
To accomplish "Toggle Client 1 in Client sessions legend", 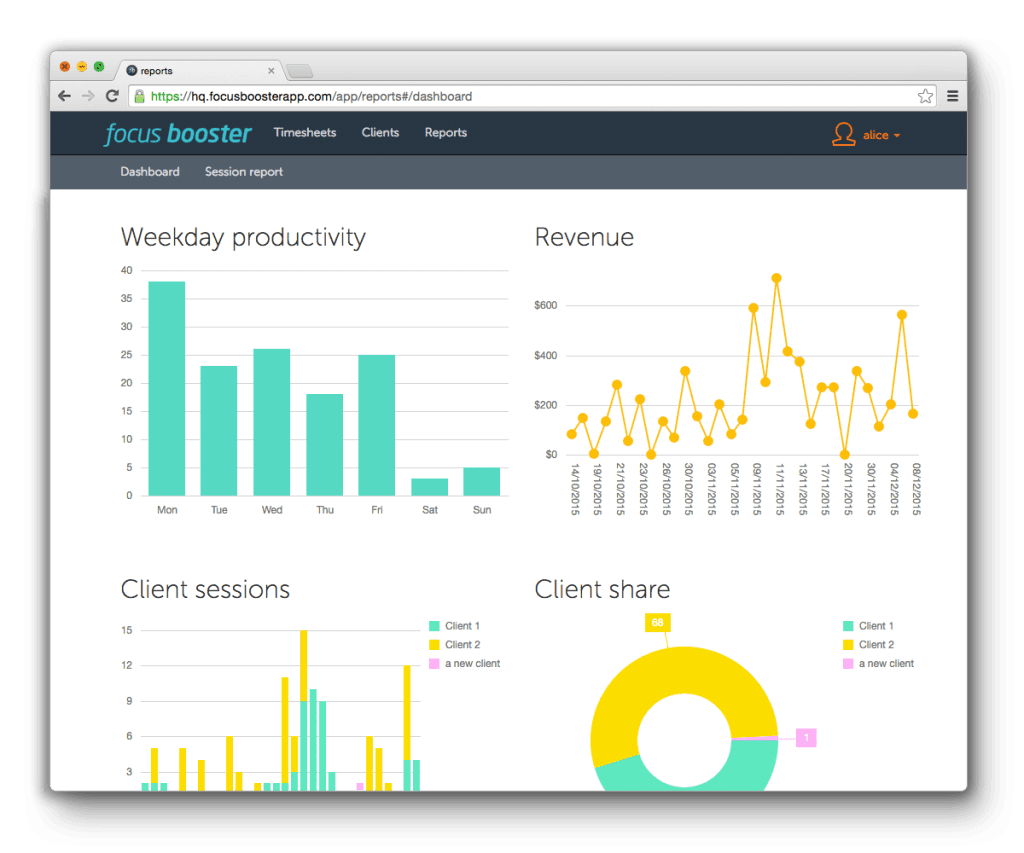I will (462, 626).
